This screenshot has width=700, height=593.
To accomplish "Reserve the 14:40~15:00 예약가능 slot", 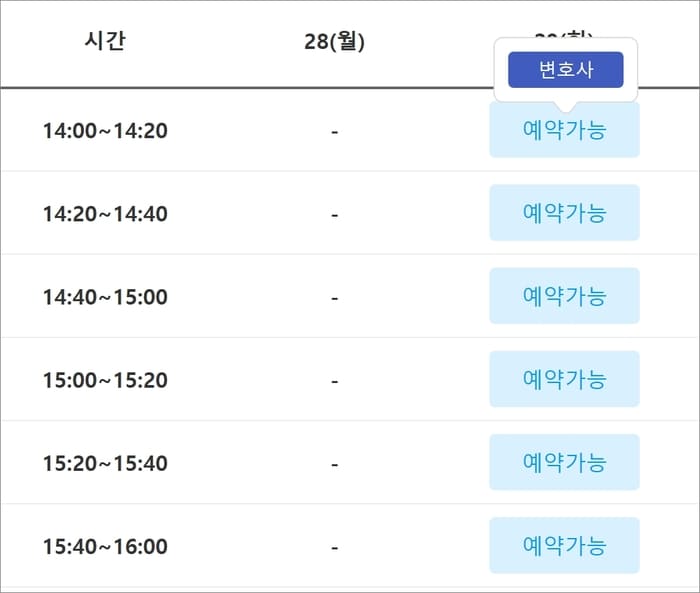I will tap(564, 296).
